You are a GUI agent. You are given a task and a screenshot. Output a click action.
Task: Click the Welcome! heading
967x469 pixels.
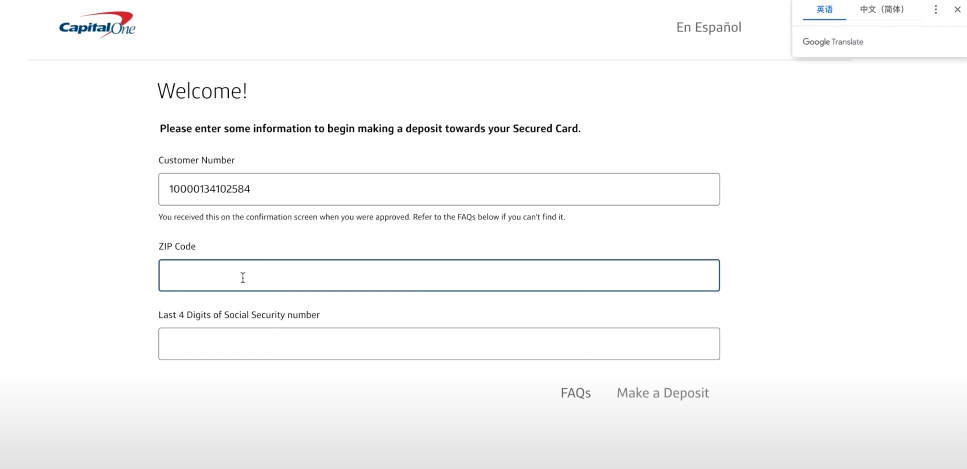(202, 91)
